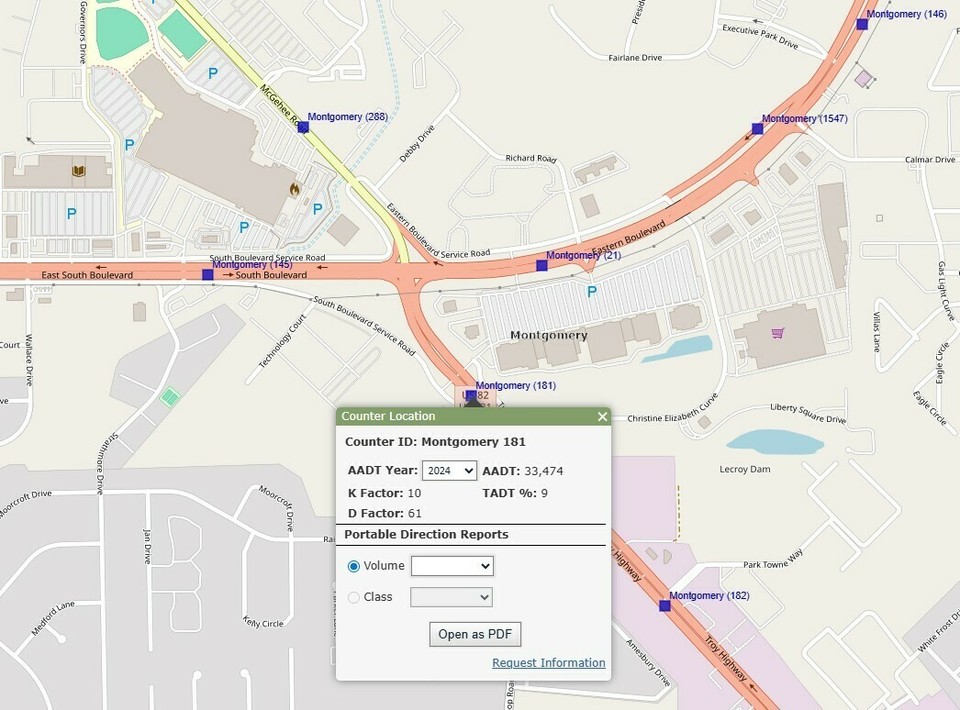Click the library book map icon
This screenshot has width=960, height=710.
coord(77,172)
